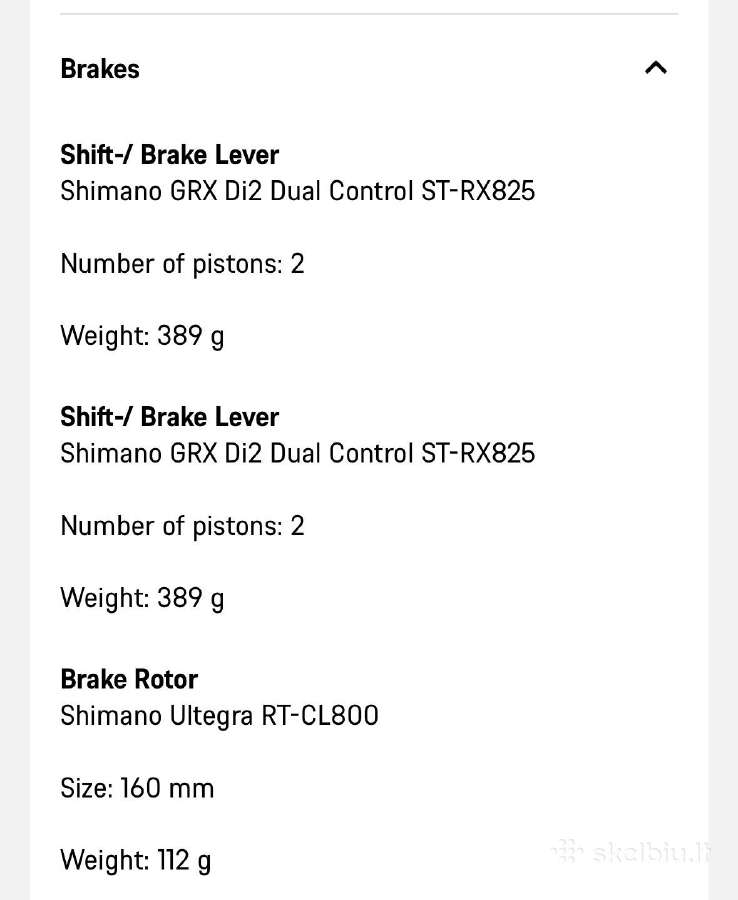Image resolution: width=738 pixels, height=900 pixels.
Task: Click second Shimano GRX Di2 ST-RX825 text
Action: [x=297, y=453]
